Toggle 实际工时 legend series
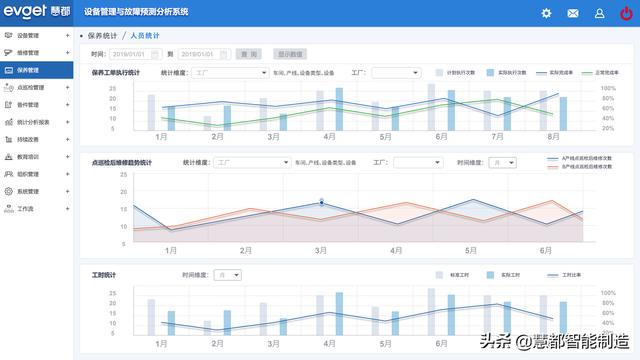 coord(503,275)
